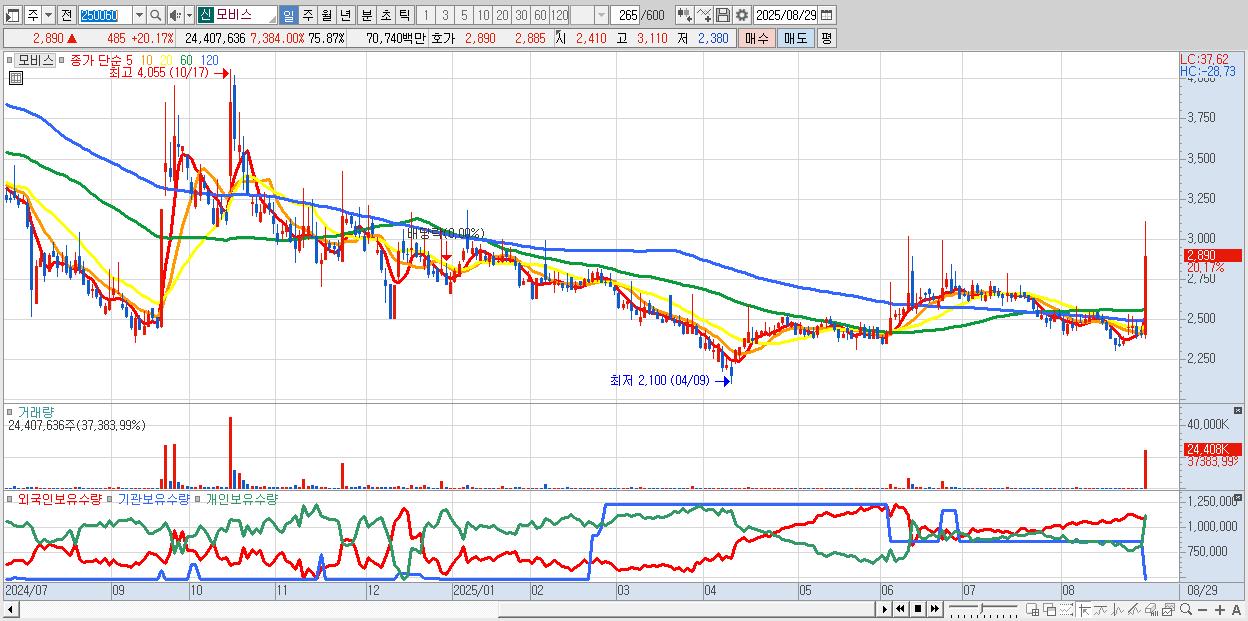The height and width of the screenshot is (621, 1248).
Task: Select the 3 interval button
Action: coord(445,15)
